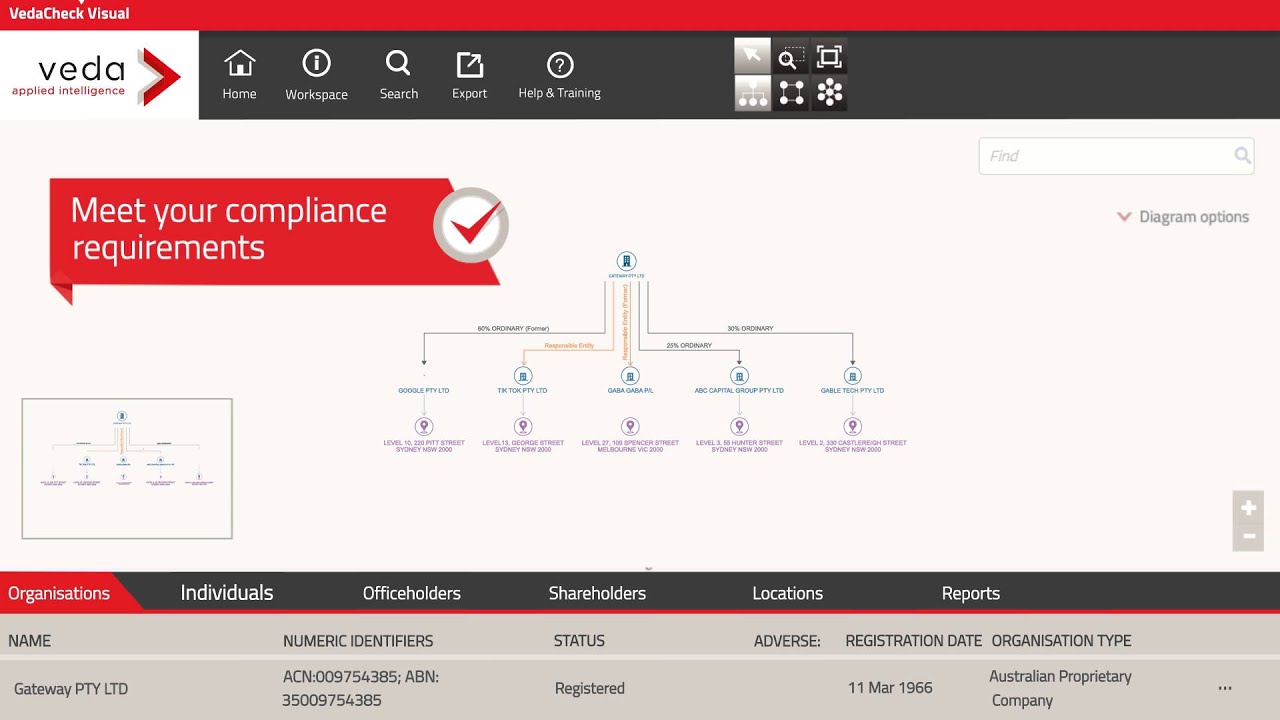Click the Gateway PTY LTD table row name
Viewport: 1280px width, 720px height.
pos(71,689)
